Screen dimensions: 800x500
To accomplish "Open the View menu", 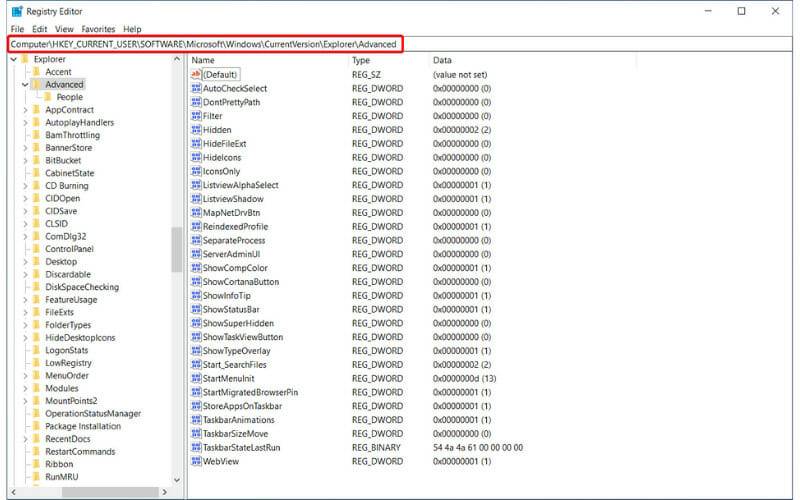I will (64, 29).
